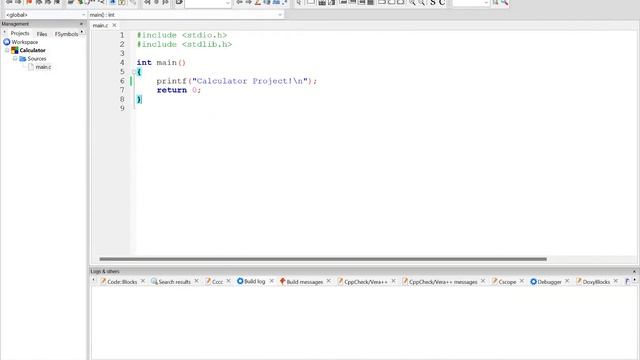Close the Management panel
Image resolution: width=640 pixels, height=360 pixels.
click(x=81, y=24)
